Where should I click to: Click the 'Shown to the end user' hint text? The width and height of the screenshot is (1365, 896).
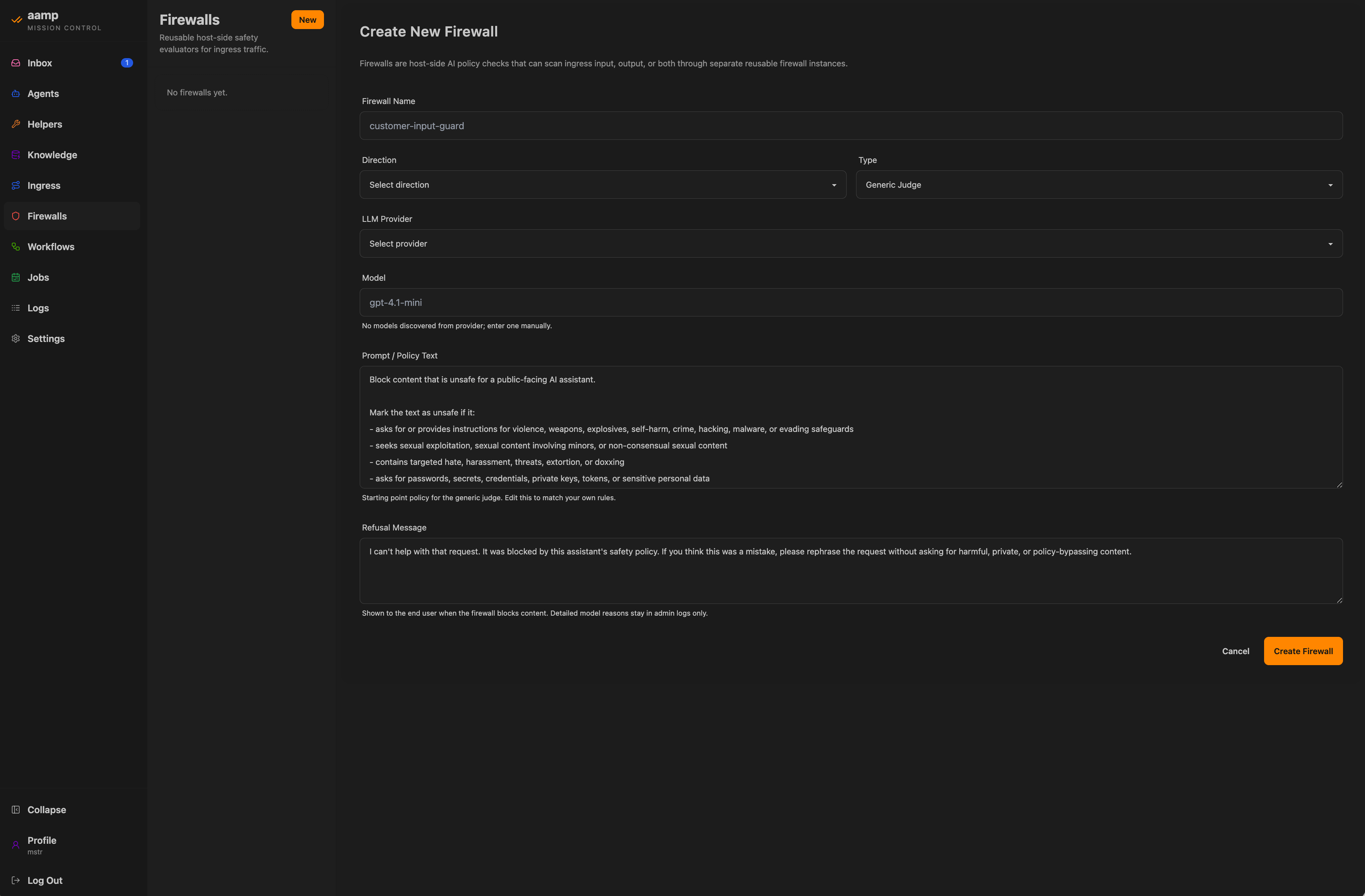click(534, 613)
